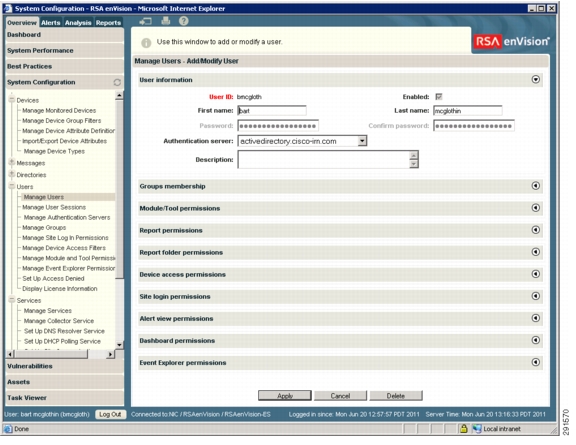Image resolution: width=576 pixels, height=445 pixels.
Task: Expand the Site login permissions section
Action: pos(536,296)
